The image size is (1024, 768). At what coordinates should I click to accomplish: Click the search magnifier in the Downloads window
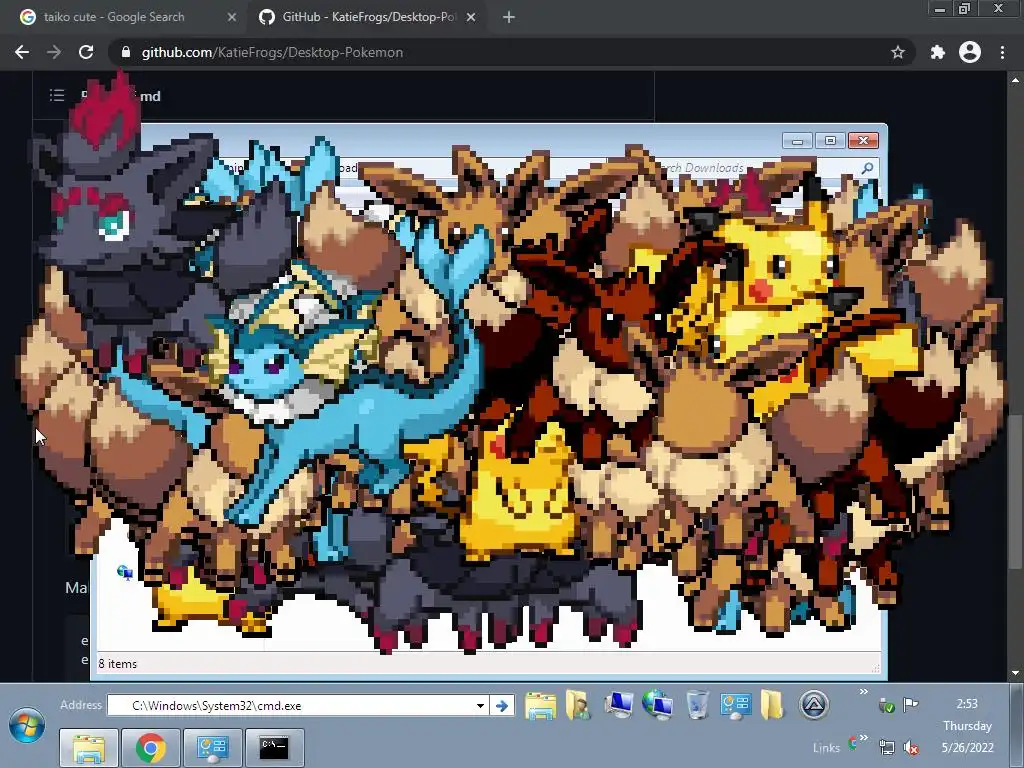867,168
